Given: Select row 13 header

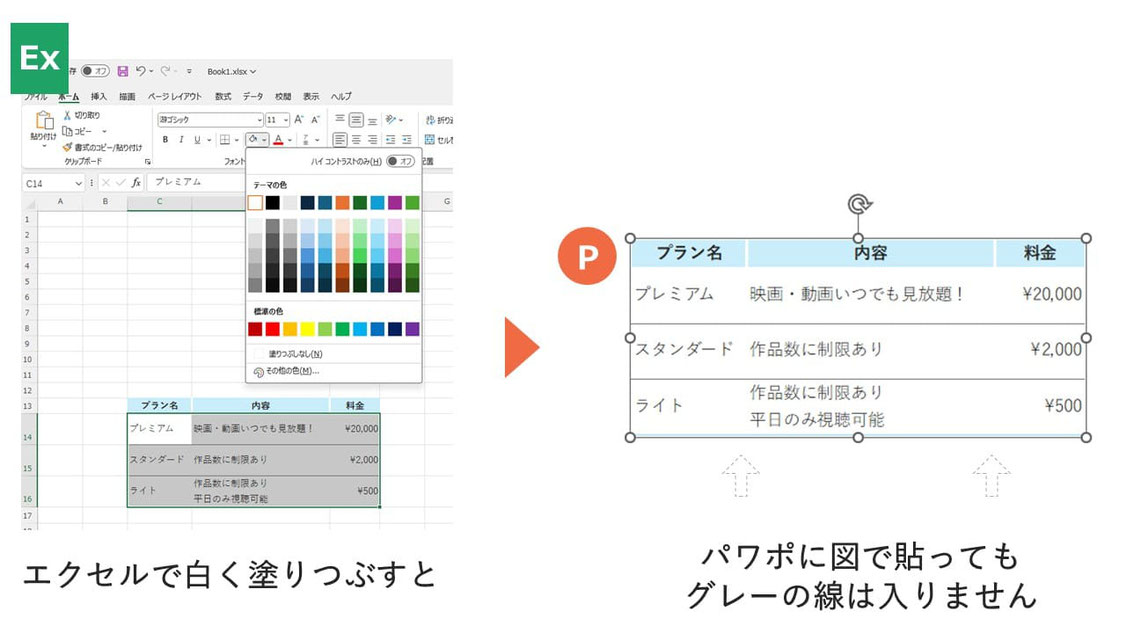Looking at the screenshot, I should tap(28, 406).
